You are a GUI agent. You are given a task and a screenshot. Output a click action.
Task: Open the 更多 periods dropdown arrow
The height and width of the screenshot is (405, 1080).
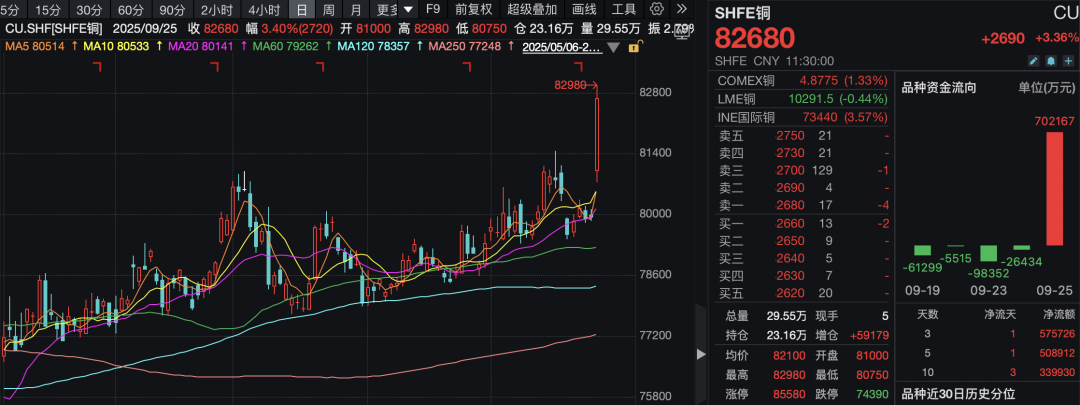pos(408,9)
